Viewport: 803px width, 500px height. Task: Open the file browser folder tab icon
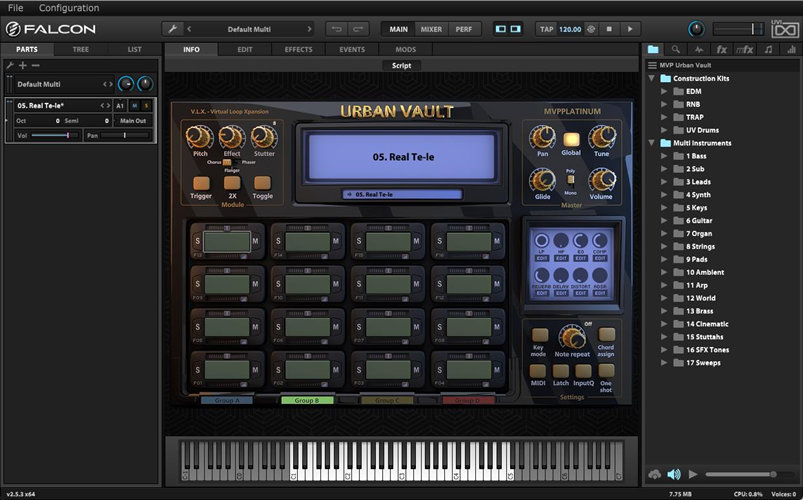pos(653,49)
